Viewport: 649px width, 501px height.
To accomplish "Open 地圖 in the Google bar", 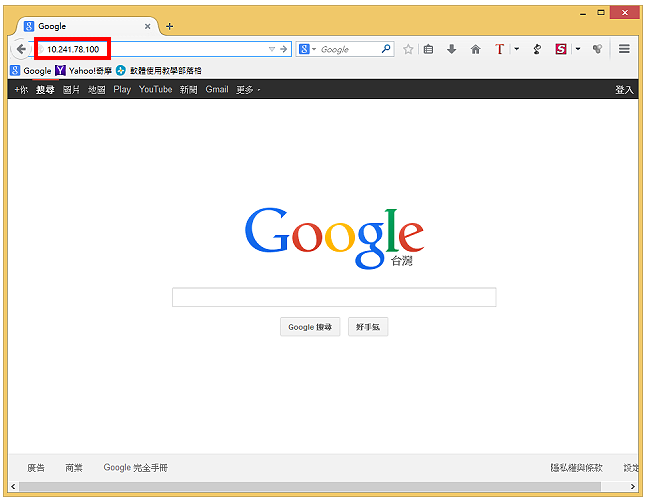I will 96,89.
